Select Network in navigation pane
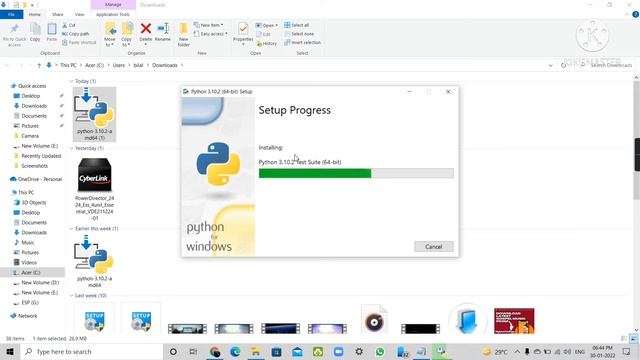The image size is (640, 360). (27, 316)
